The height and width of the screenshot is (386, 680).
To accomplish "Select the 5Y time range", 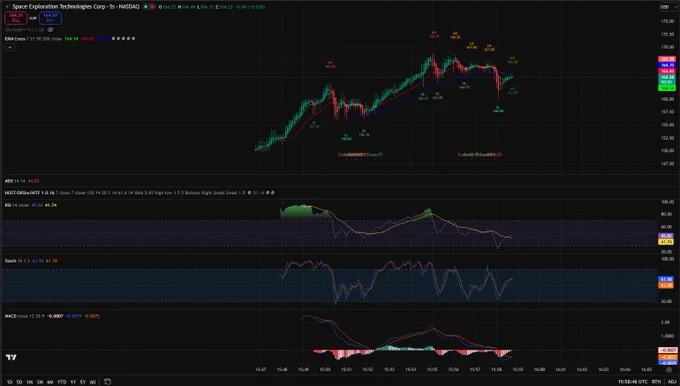I will click(x=82, y=382).
